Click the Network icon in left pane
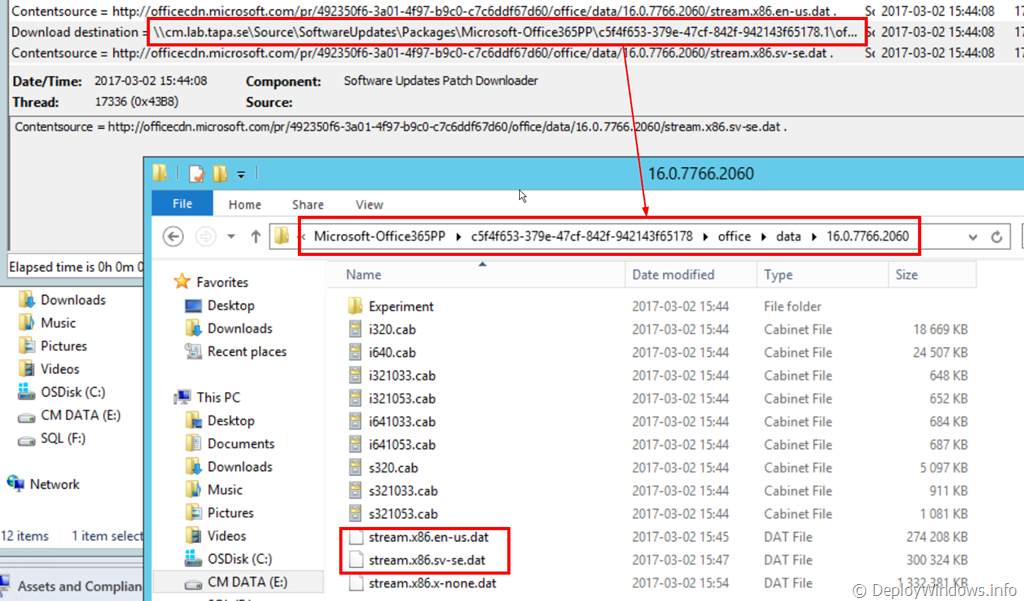The image size is (1024, 601). (x=16, y=484)
